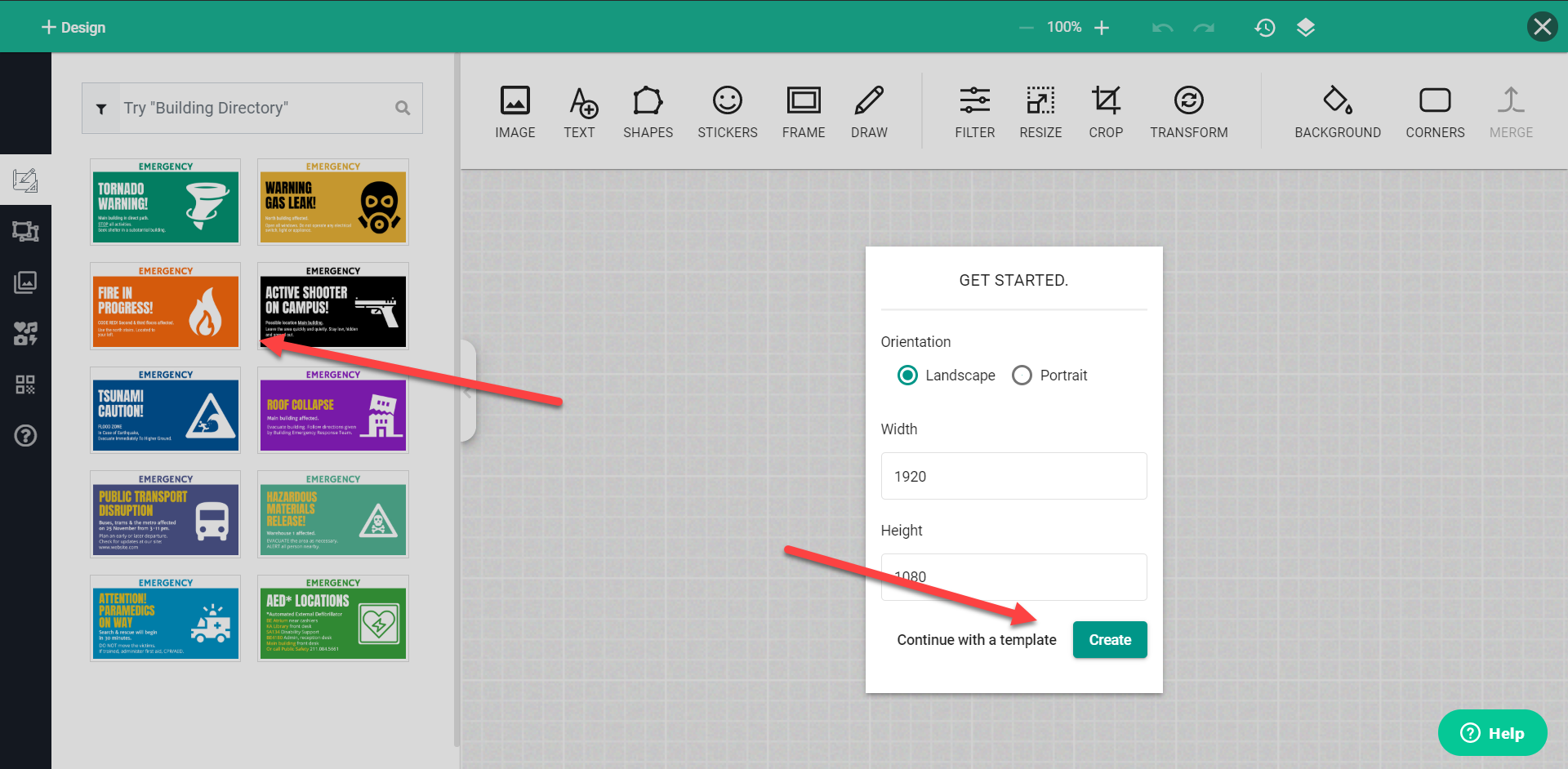Select the Tornado Warning template
Viewport: 1568px width, 769px height.
pos(165,202)
